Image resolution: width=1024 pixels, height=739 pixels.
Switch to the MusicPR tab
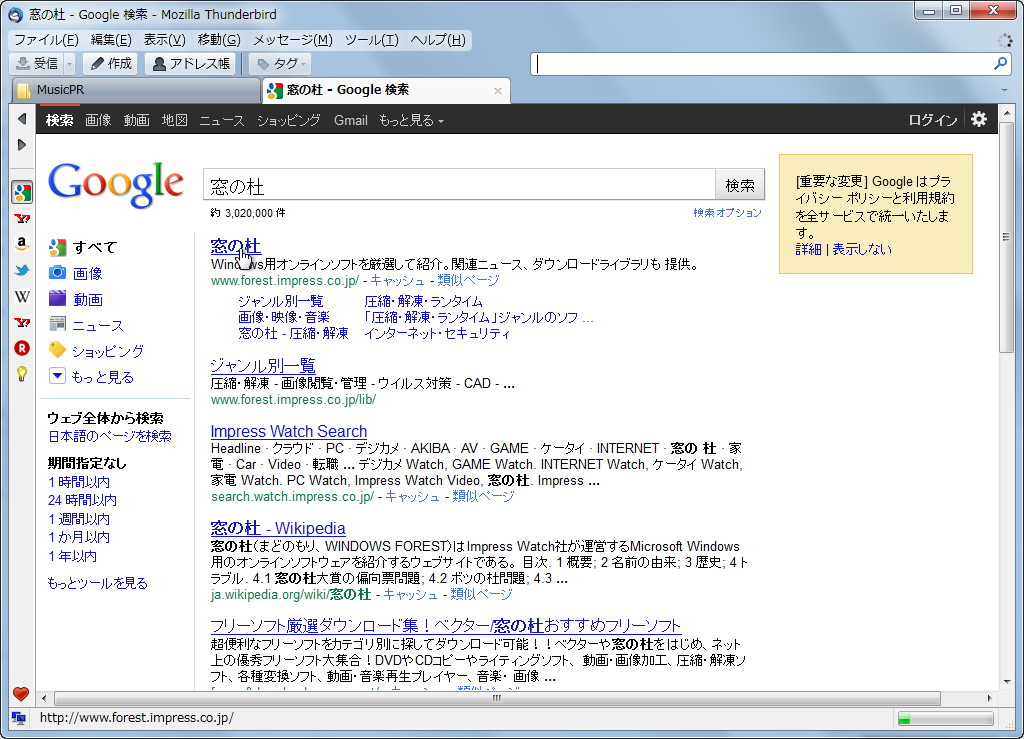(x=136, y=90)
